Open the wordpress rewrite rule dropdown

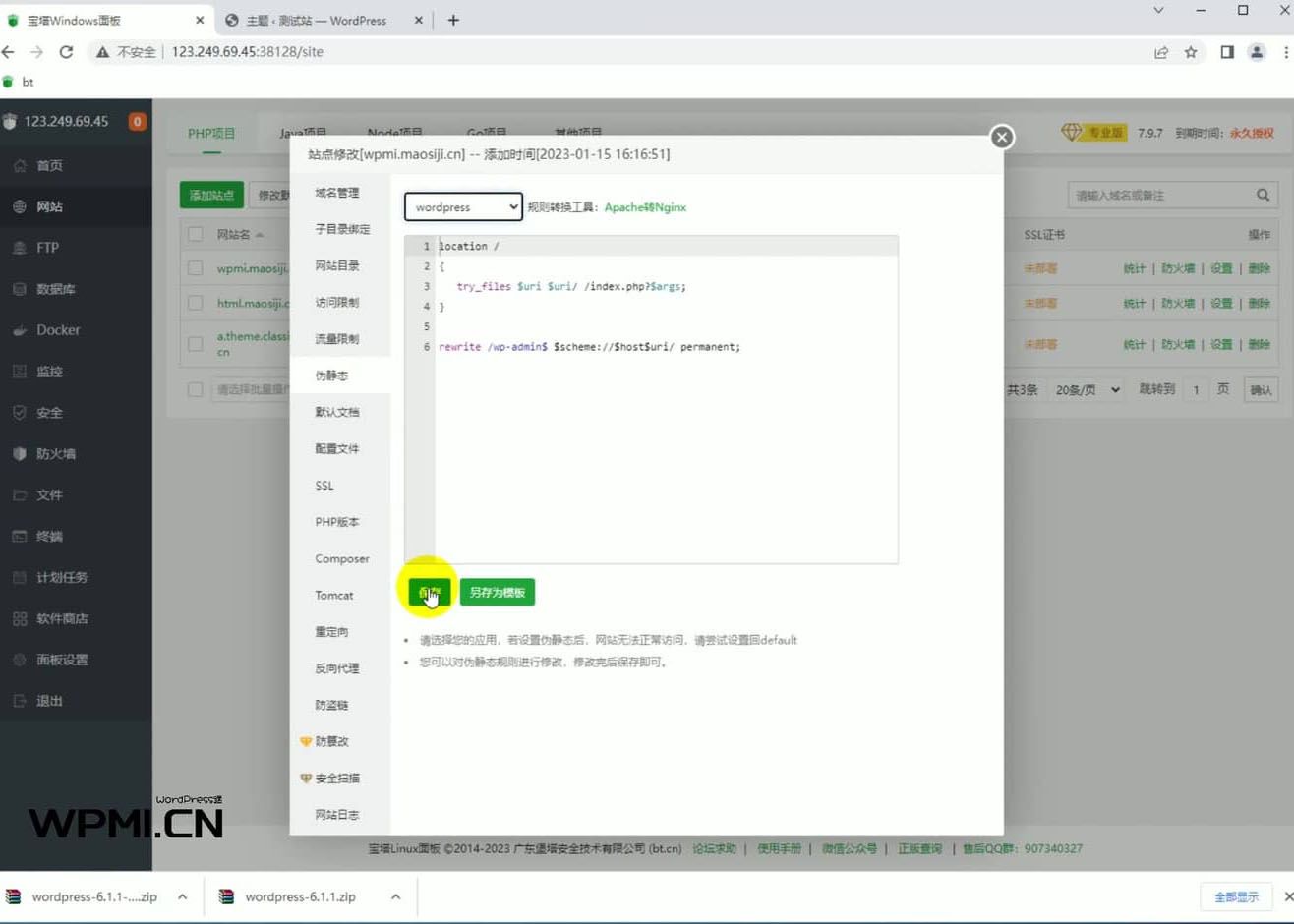tap(463, 207)
